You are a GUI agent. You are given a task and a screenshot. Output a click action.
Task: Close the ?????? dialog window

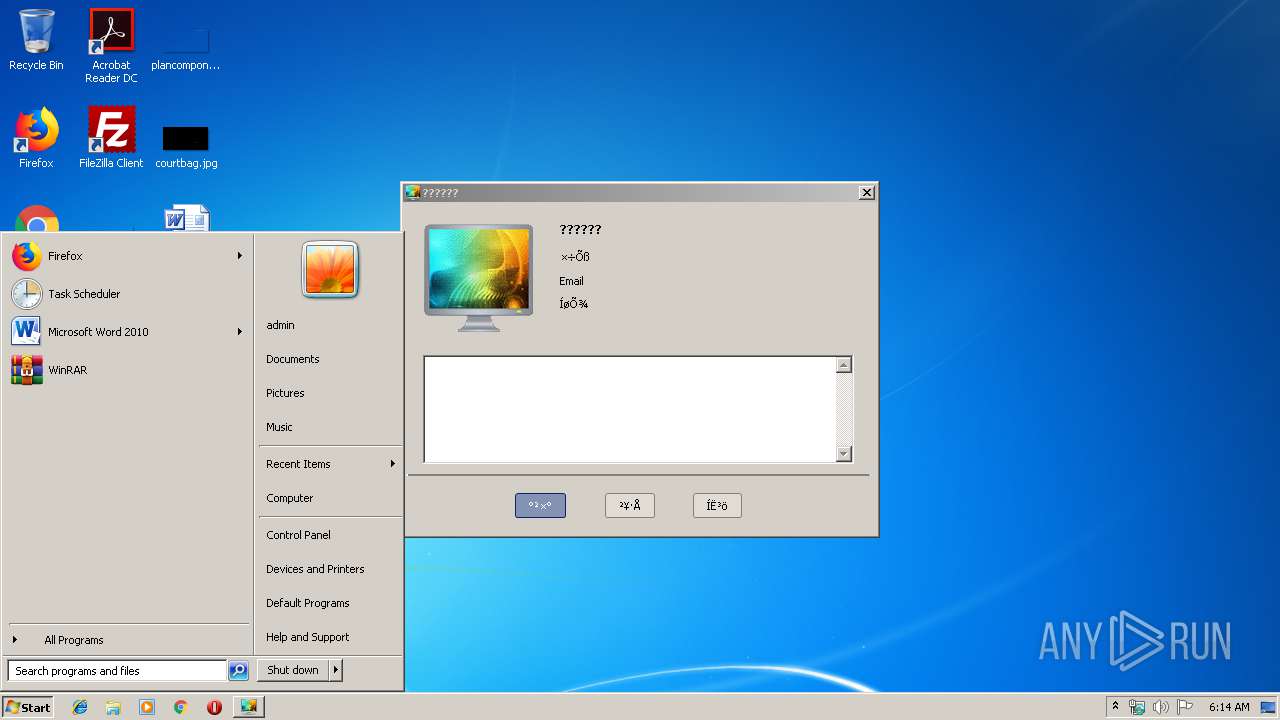tap(867, 192)
